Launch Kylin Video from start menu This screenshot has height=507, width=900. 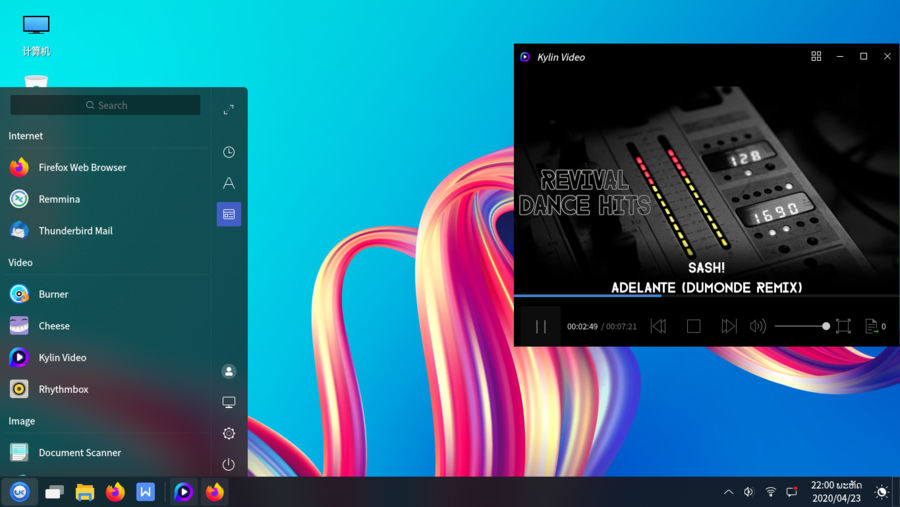[107, 357]
